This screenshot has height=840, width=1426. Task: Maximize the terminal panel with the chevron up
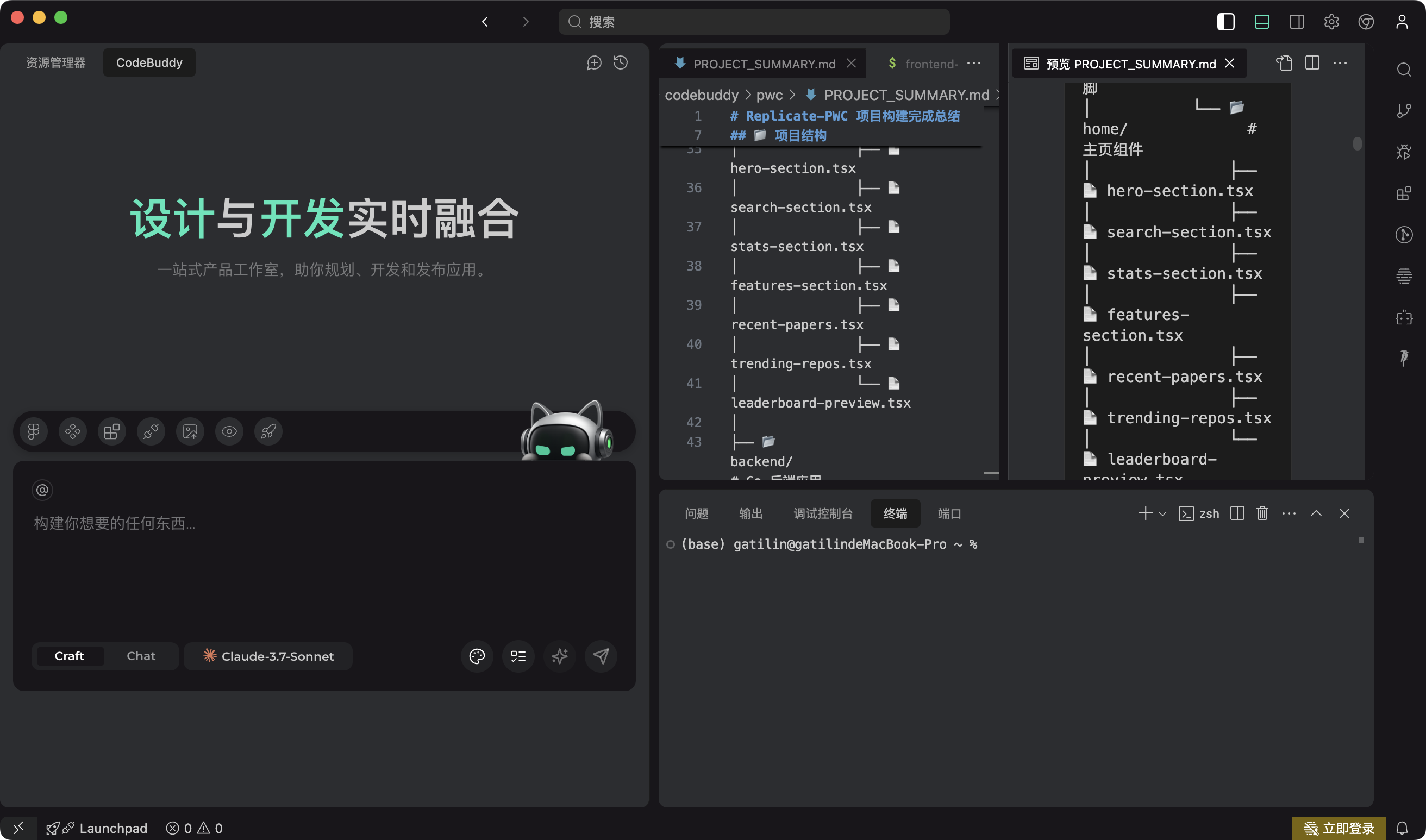coord(1316,513)
